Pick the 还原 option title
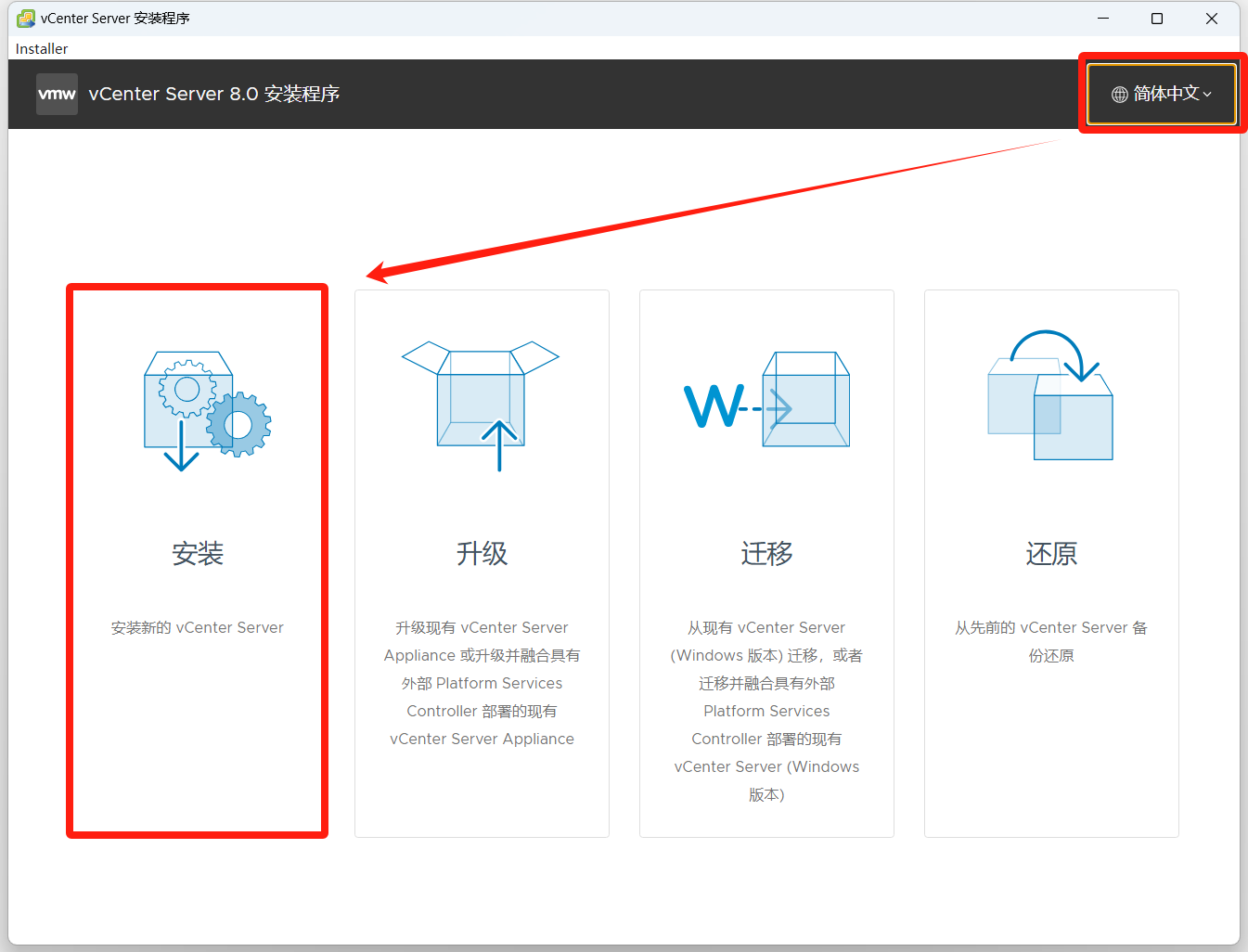Image resolution: width=1248 pixels, height=952 pixels. pyautogui.click(x=1051, y=554)
